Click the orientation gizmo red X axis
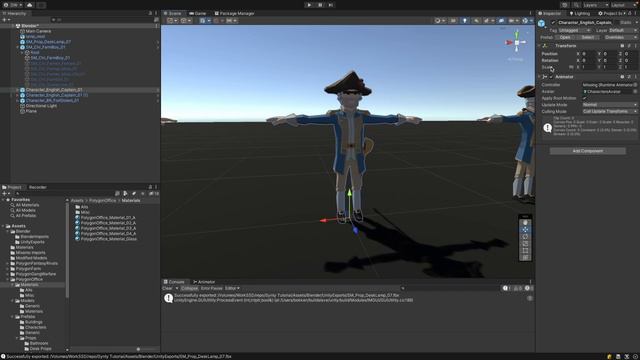Image resolution: width=640 pixels, height=360 pixels. [509, 42]
